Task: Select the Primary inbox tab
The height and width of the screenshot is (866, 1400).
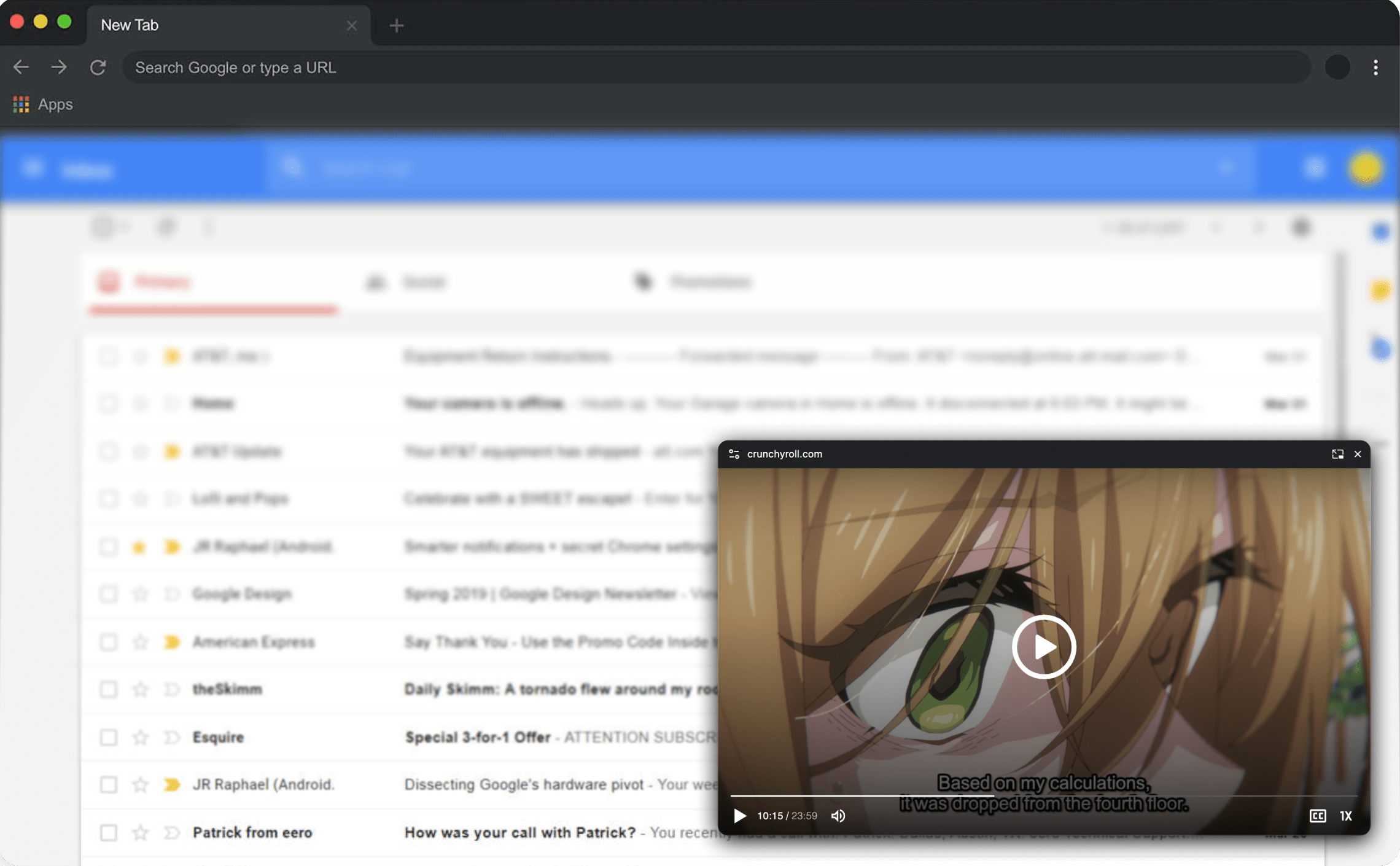Action: 161,283
